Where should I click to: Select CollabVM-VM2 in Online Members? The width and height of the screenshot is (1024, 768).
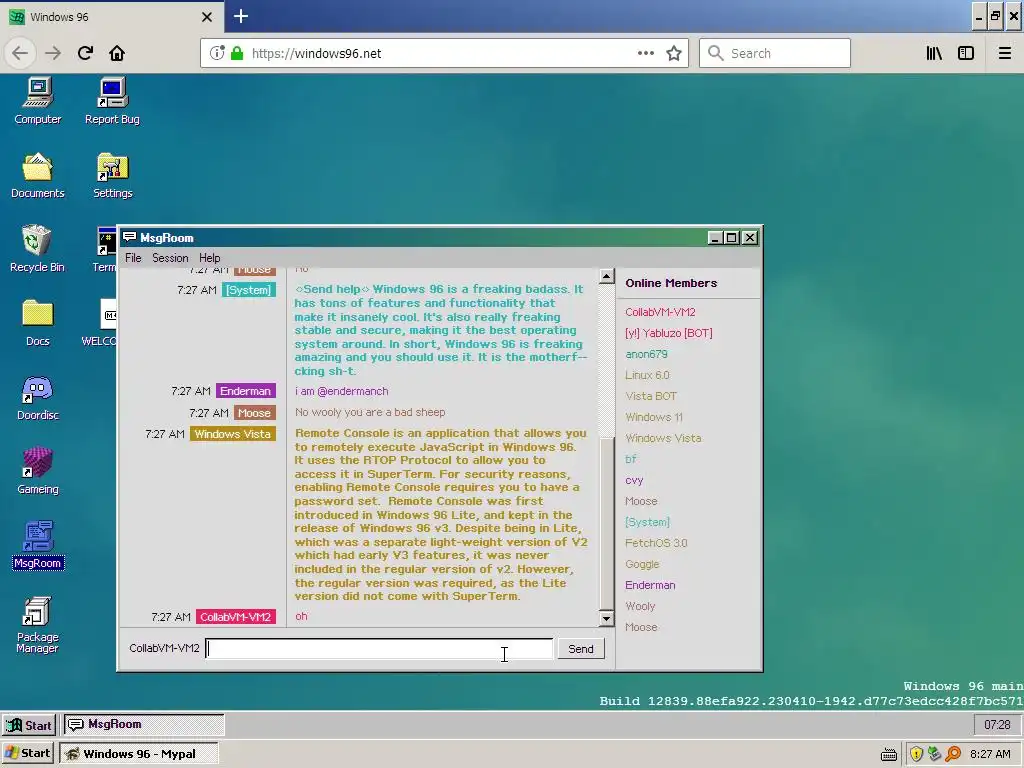point(660,312)
